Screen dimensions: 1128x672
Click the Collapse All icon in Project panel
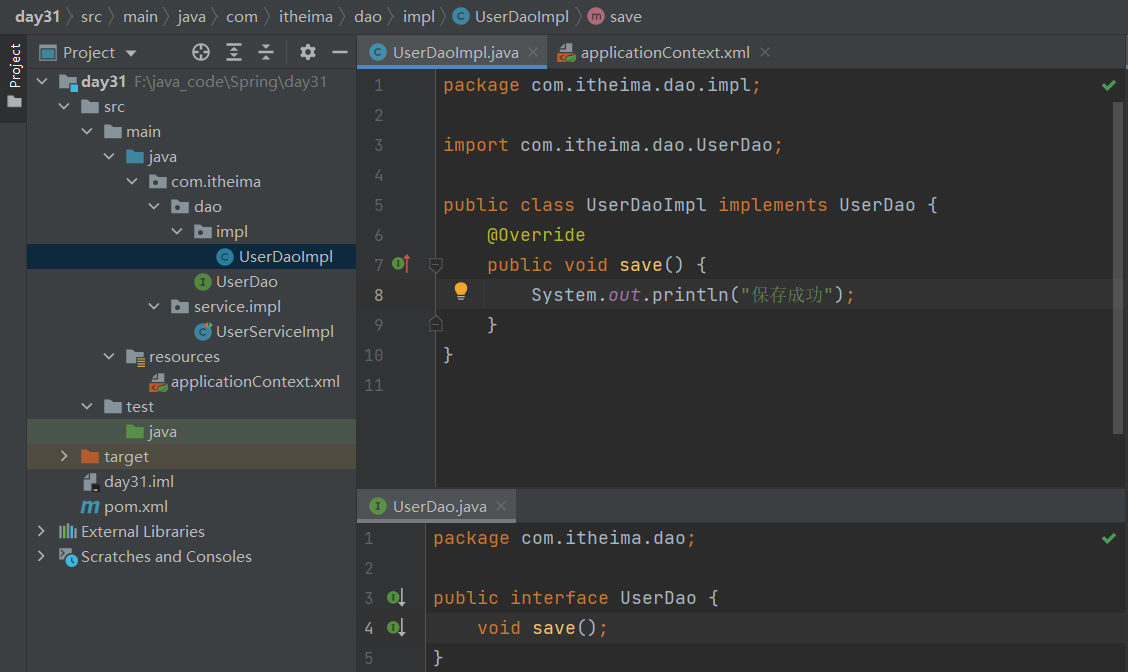[266, 52]
